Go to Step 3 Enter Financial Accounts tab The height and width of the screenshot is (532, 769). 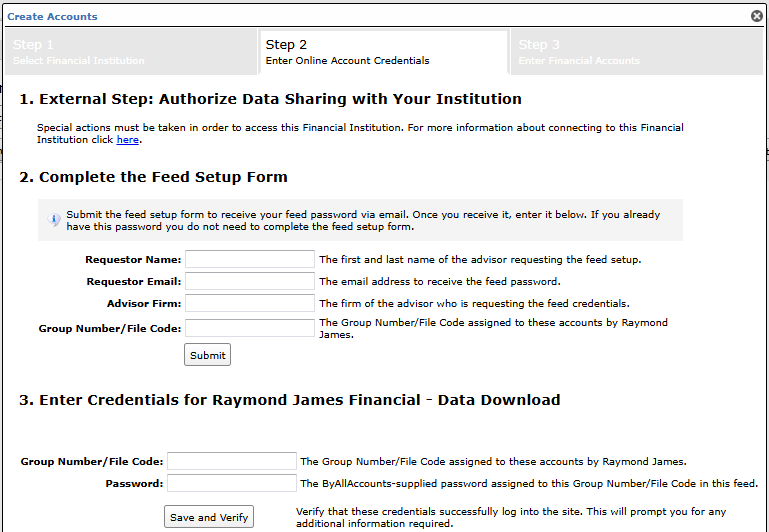click(637, 52)
